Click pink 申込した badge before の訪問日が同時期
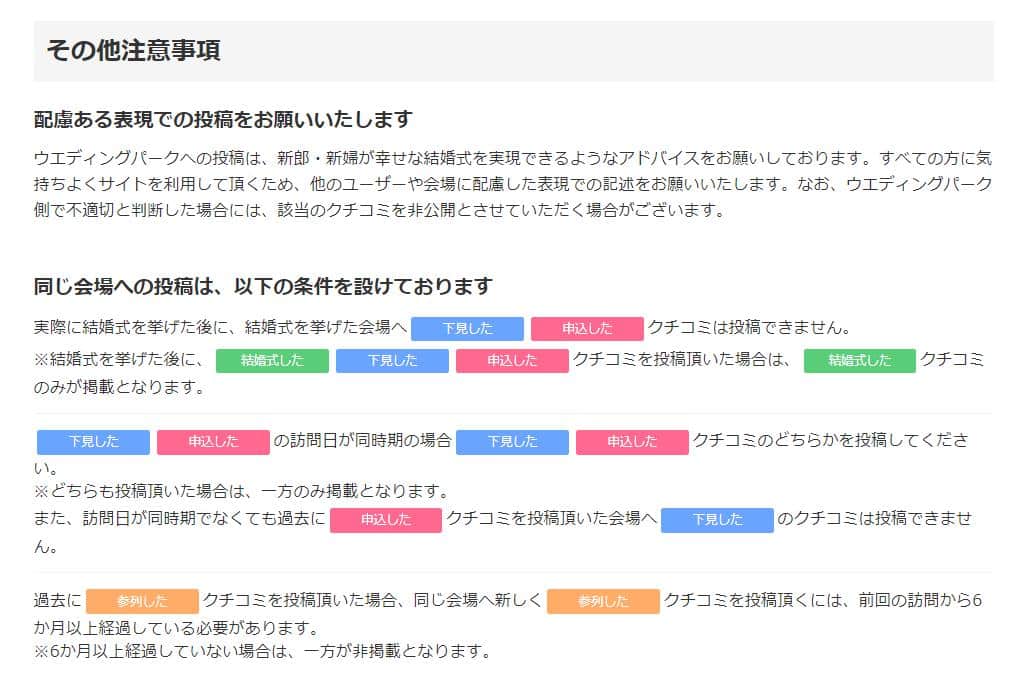1010x681 pixels. click(x=213, y=442)
